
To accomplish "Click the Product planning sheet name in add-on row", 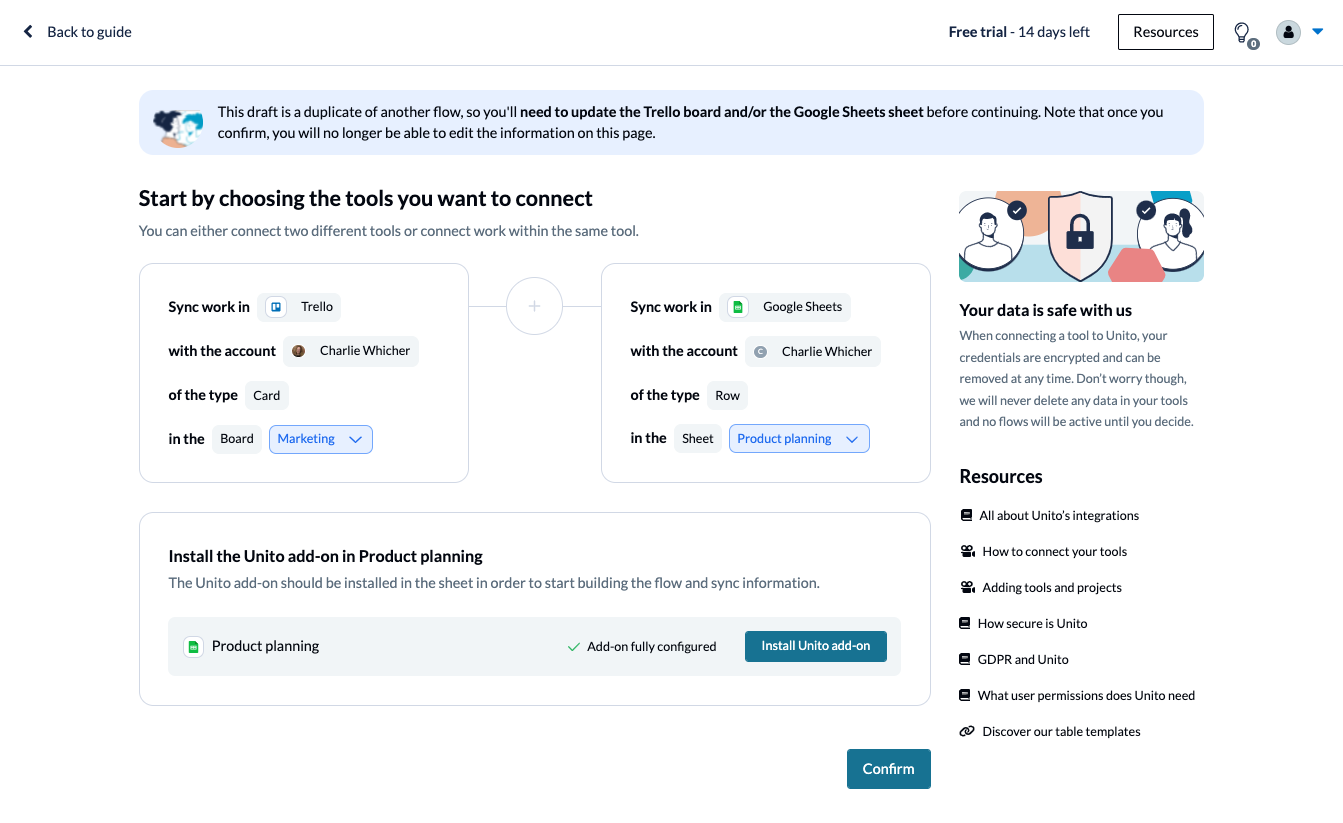I will (x=266, y=646).
